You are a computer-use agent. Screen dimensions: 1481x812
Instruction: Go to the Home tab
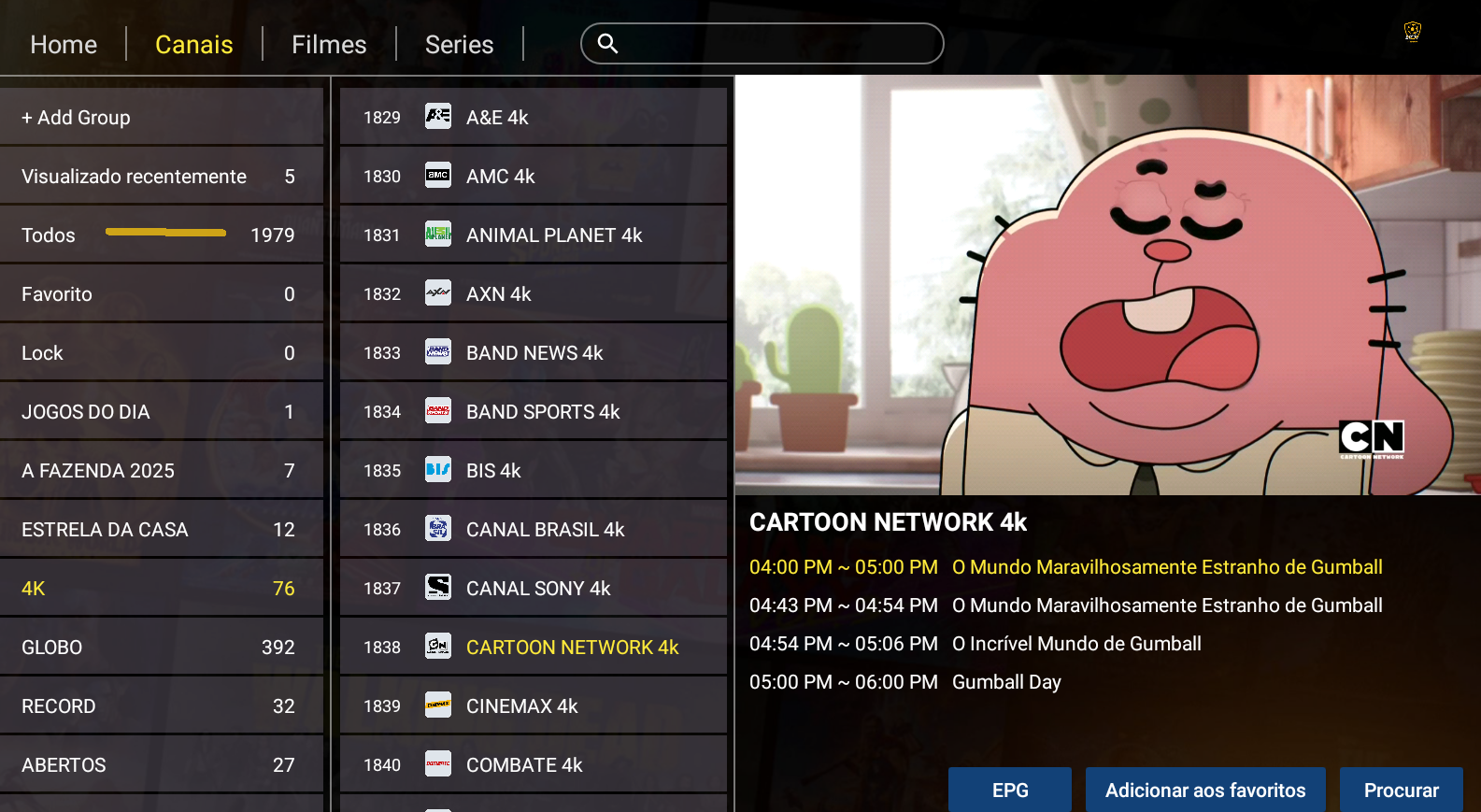pos(64,45)
